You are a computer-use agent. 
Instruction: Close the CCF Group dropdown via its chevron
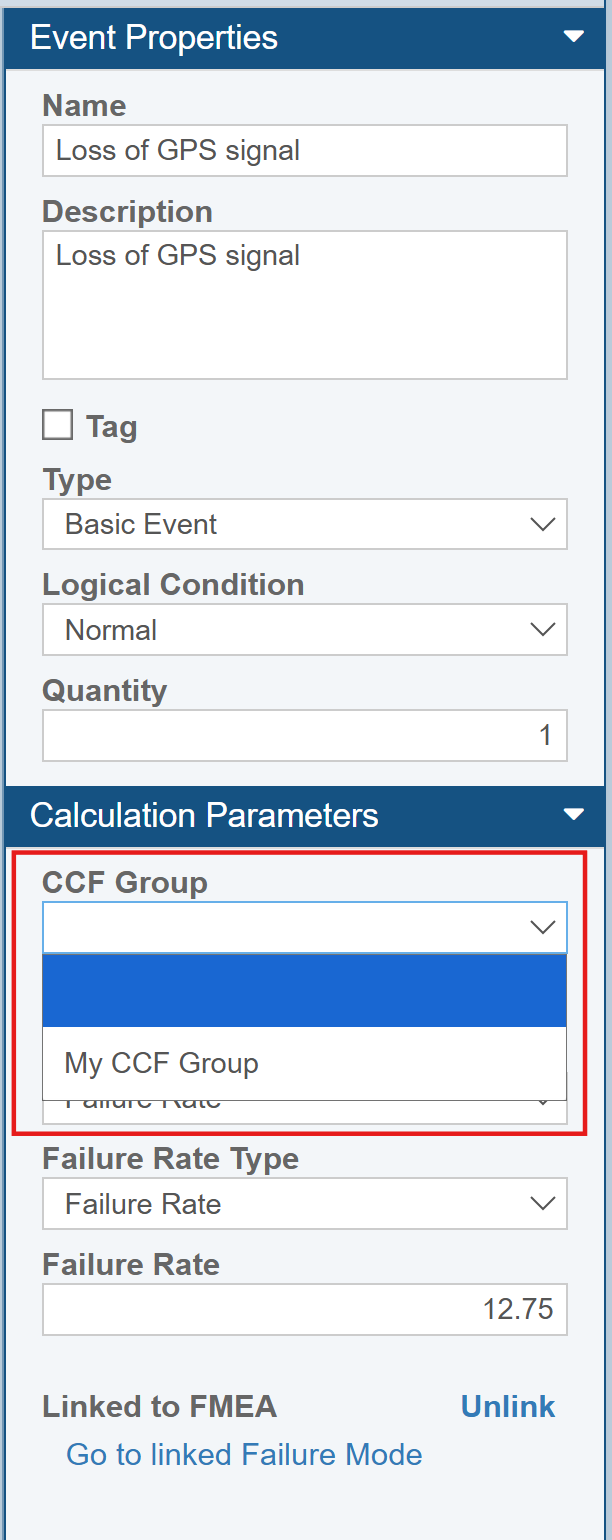tap(543, 928)
